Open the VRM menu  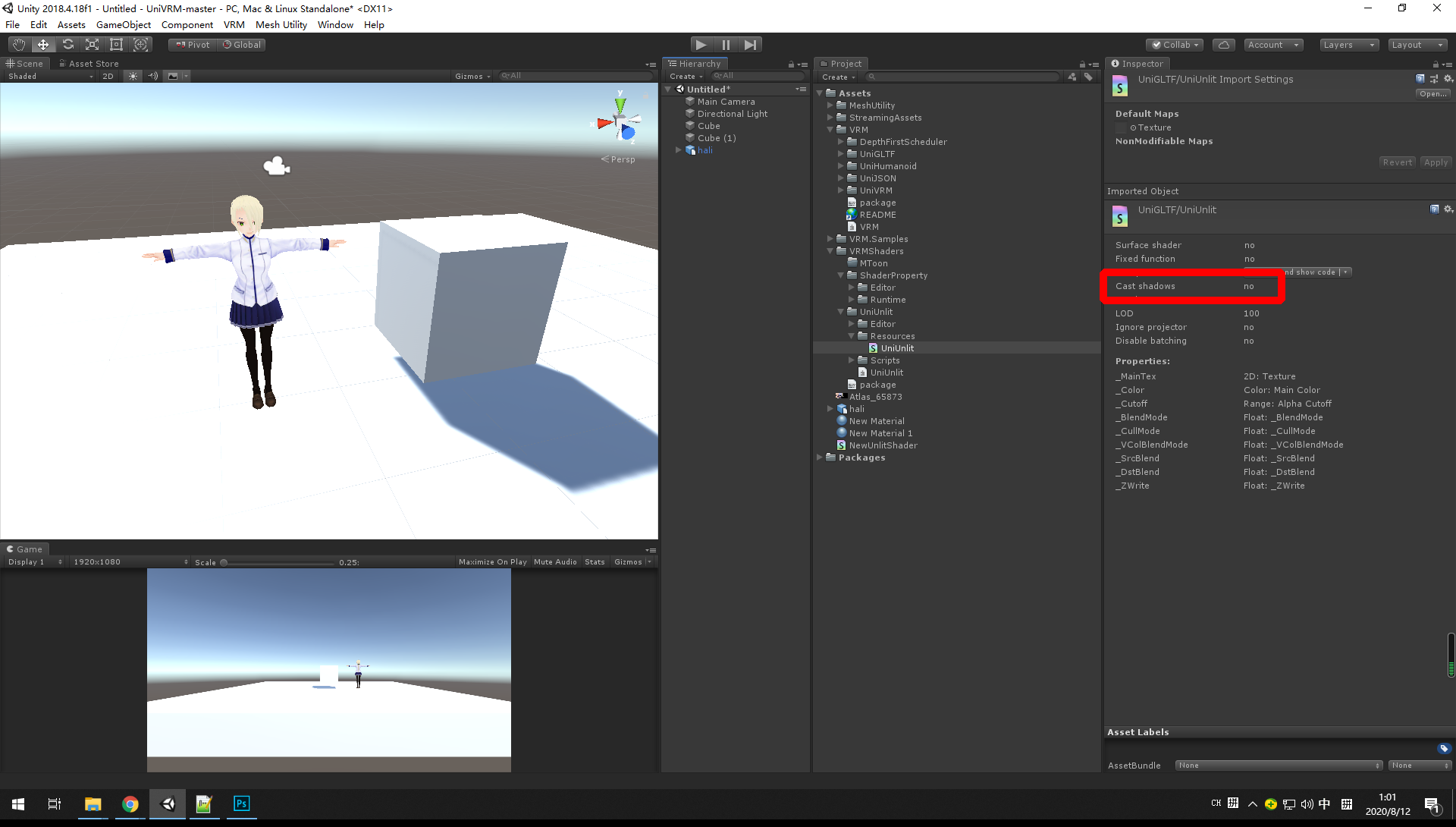tap(234, 24)
